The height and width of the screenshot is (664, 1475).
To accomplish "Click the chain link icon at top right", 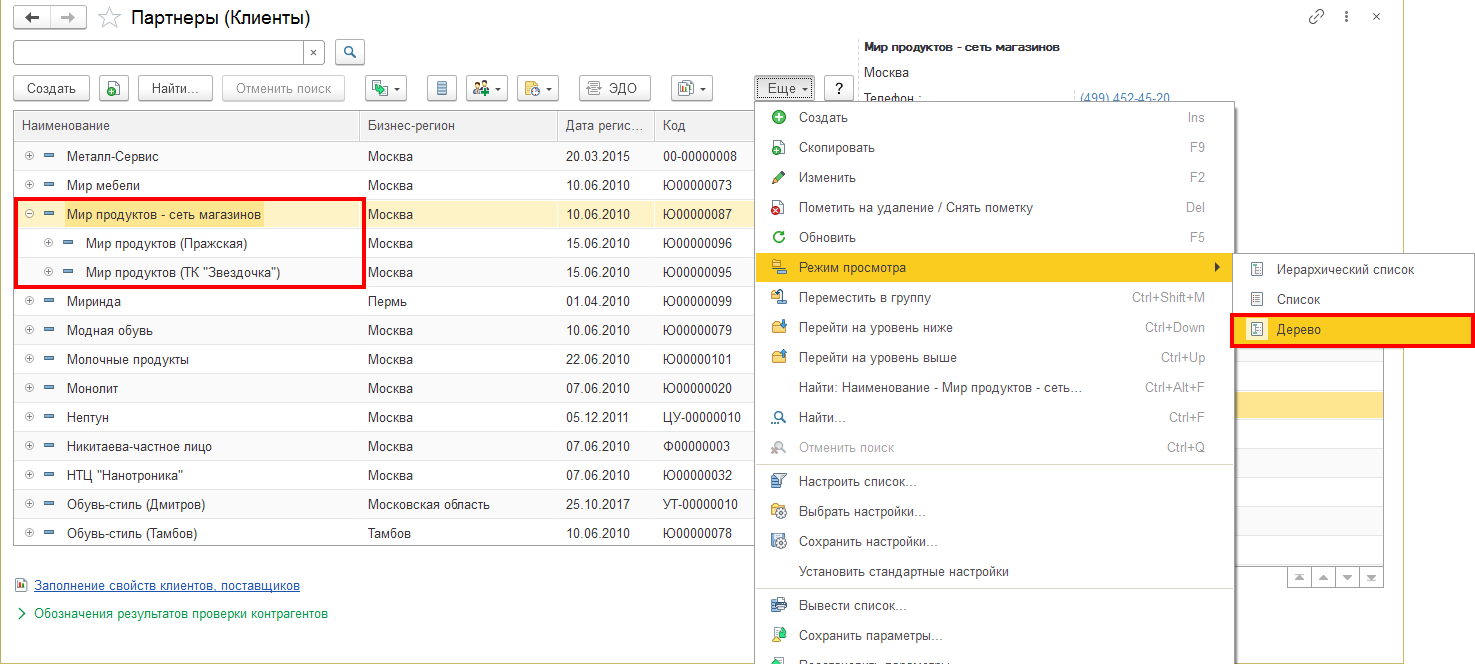I will coord(1316,18).
